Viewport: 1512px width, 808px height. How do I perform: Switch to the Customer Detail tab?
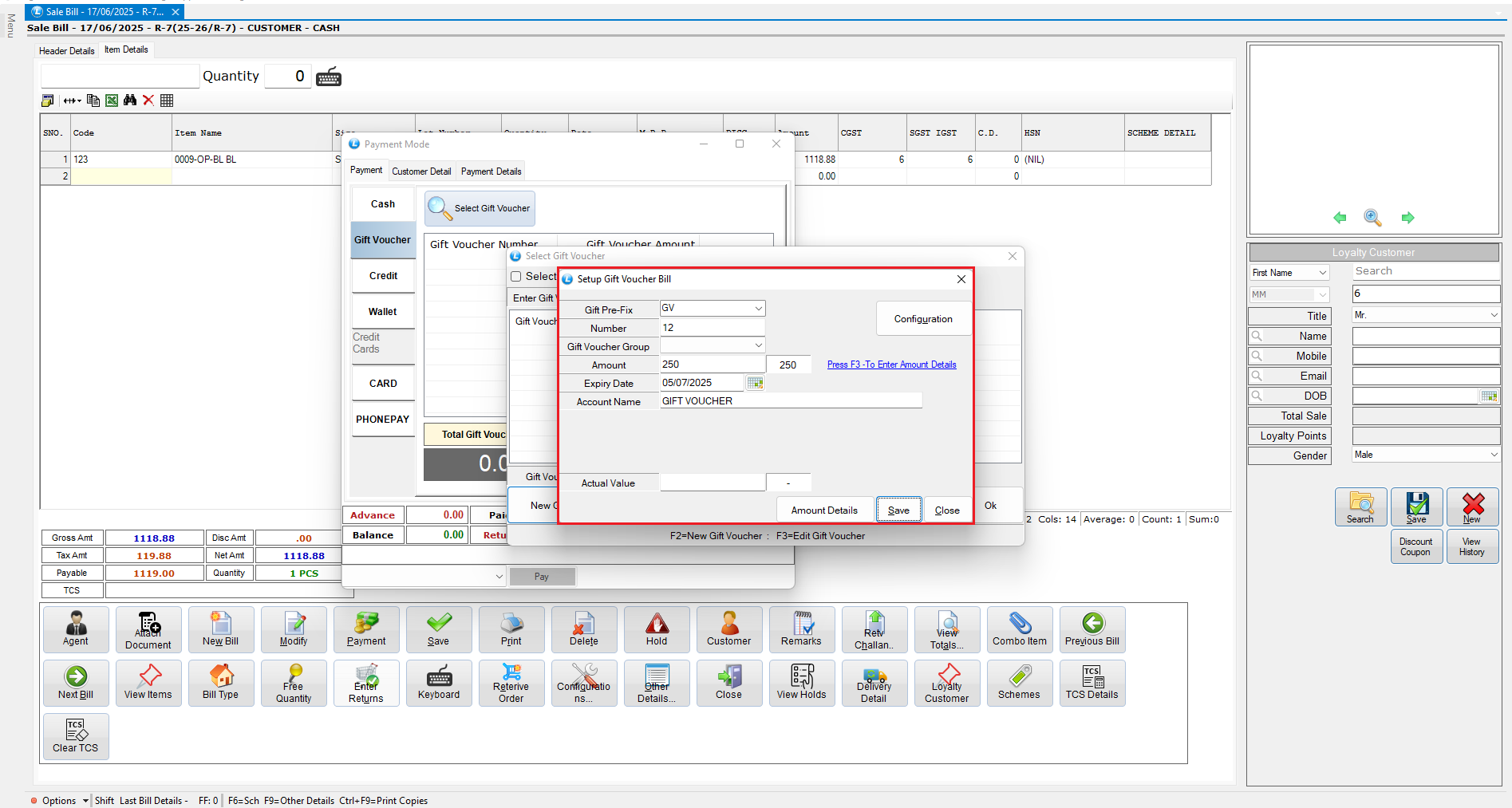click(x=421, y=171)
